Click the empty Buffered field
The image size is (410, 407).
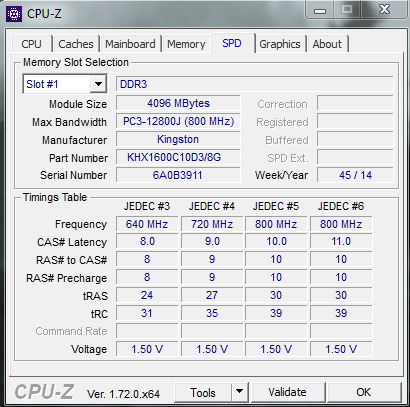[355, 139]
